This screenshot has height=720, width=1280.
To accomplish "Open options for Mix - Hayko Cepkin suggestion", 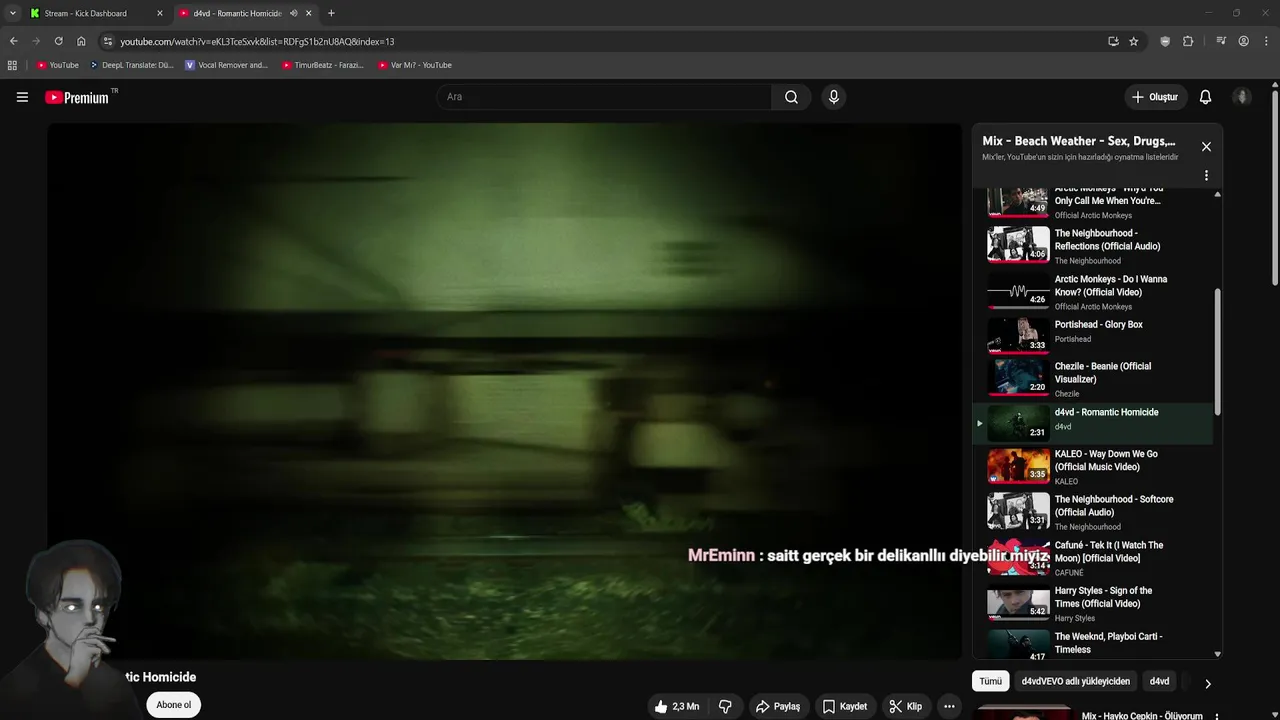I will click(x=1216, y=716).
